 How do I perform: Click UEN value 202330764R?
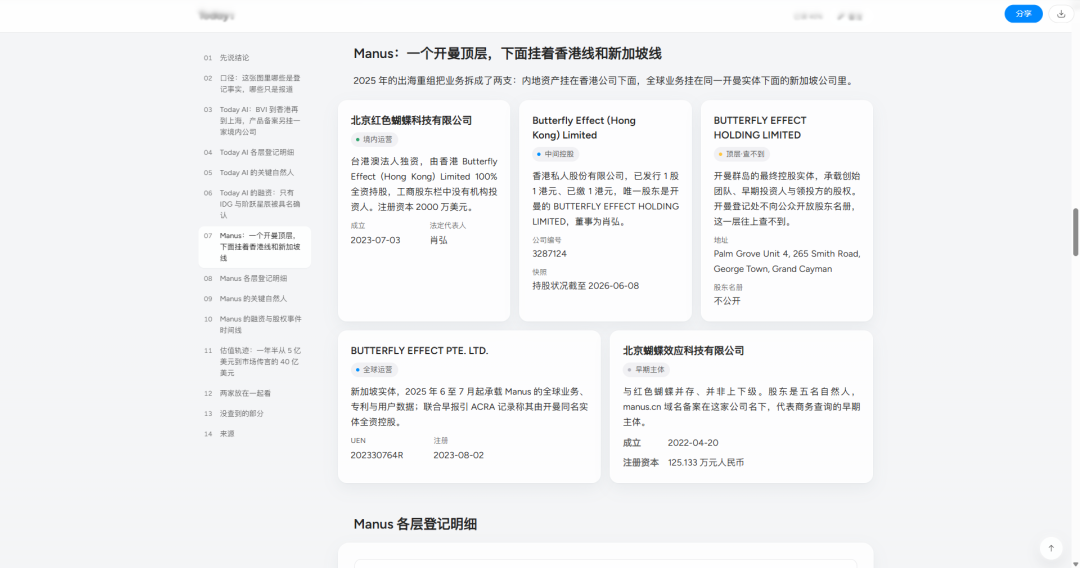(x=377, y=456)
